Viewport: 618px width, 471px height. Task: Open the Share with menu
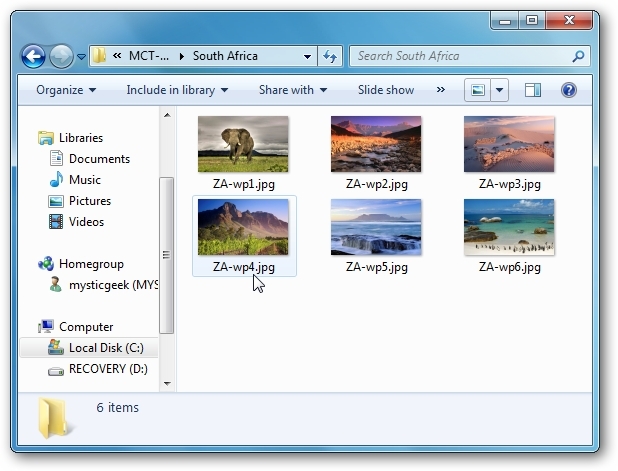(293, 90)
